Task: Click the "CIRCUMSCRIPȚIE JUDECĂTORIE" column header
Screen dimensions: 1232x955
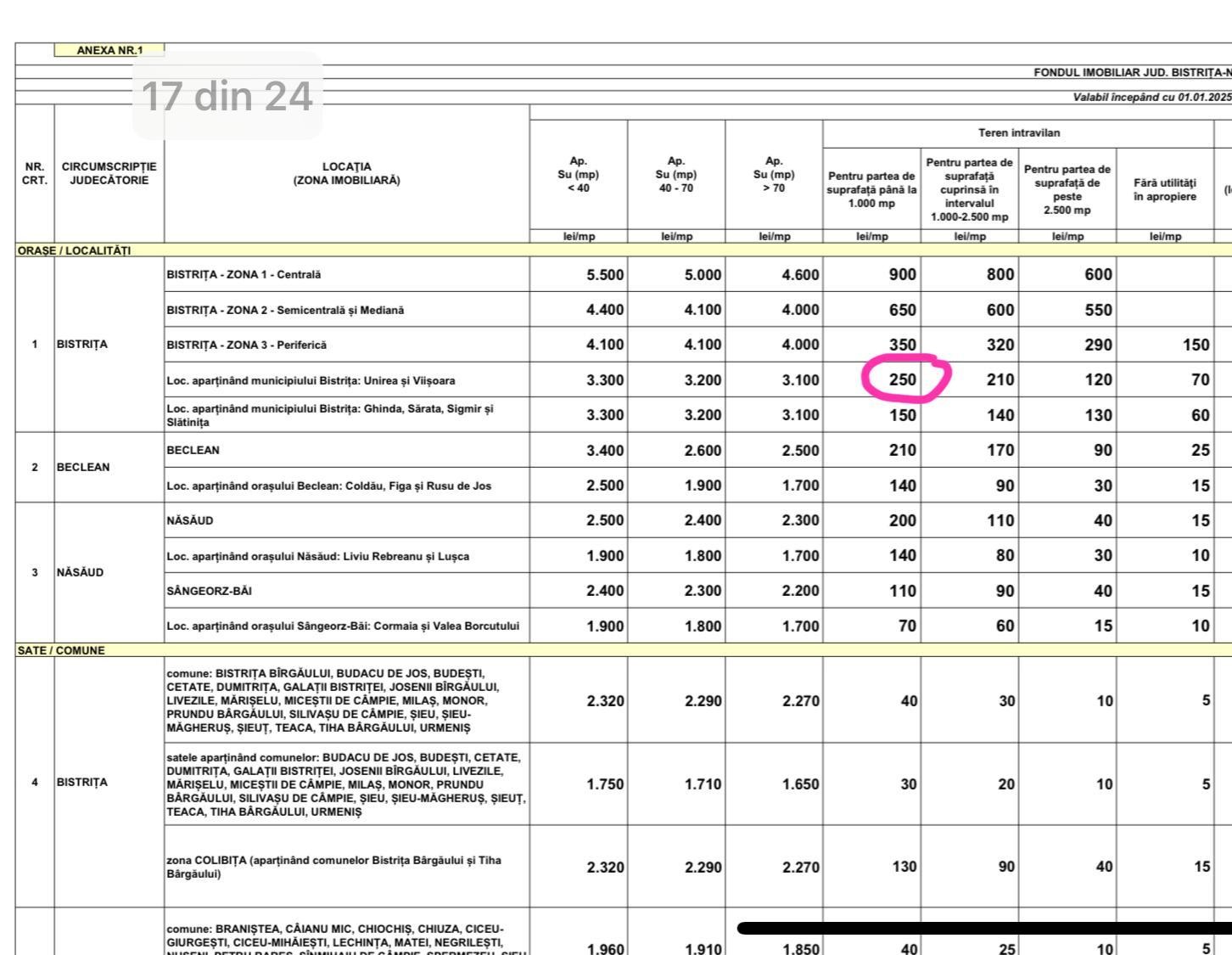Action: coord(109,173)
